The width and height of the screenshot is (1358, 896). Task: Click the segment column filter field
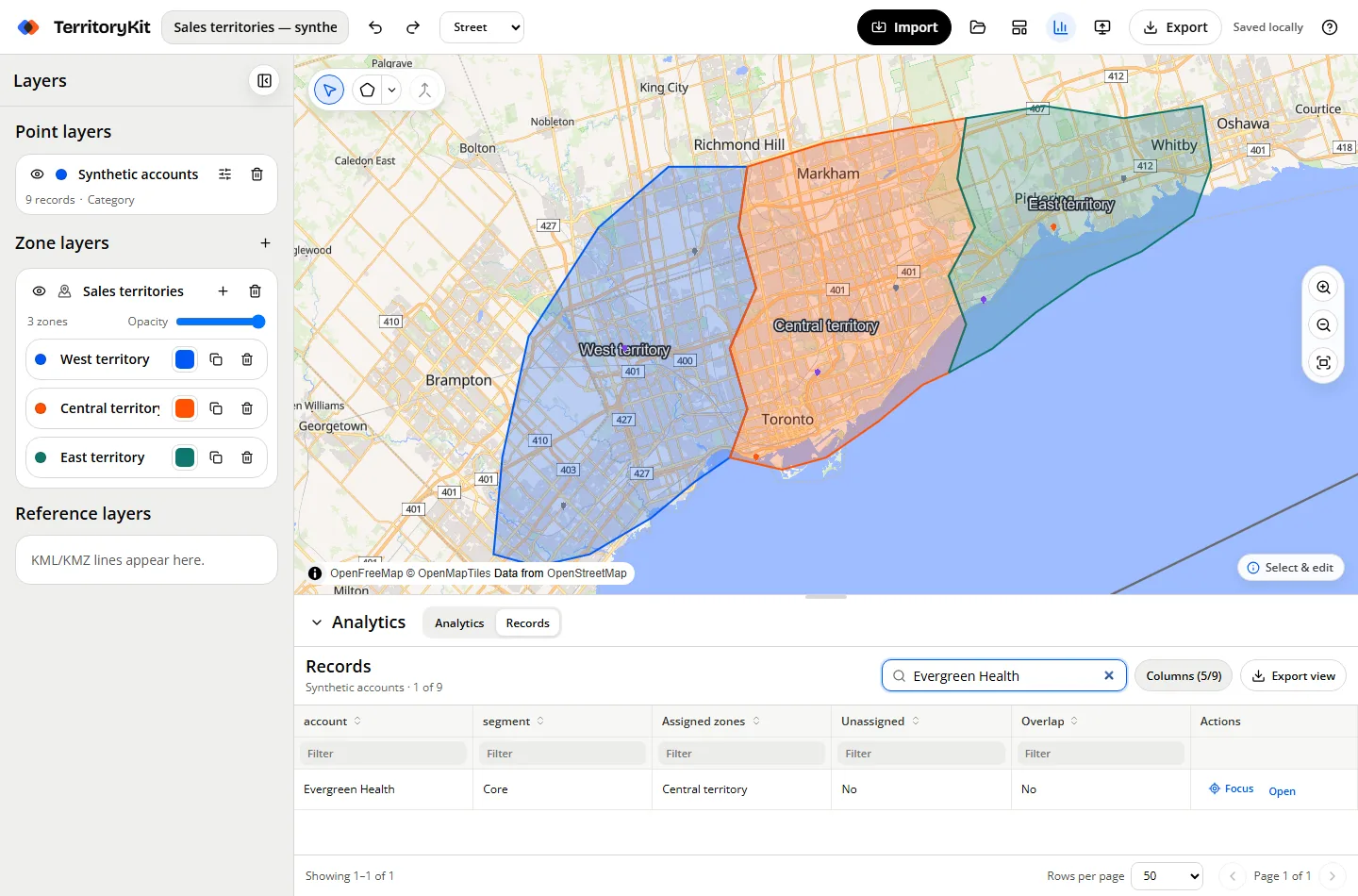563,754
